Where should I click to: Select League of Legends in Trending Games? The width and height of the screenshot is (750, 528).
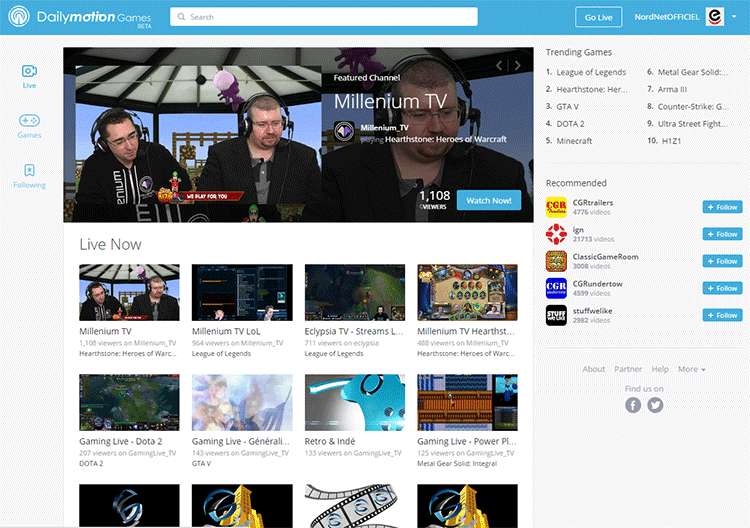pos(591,72)
